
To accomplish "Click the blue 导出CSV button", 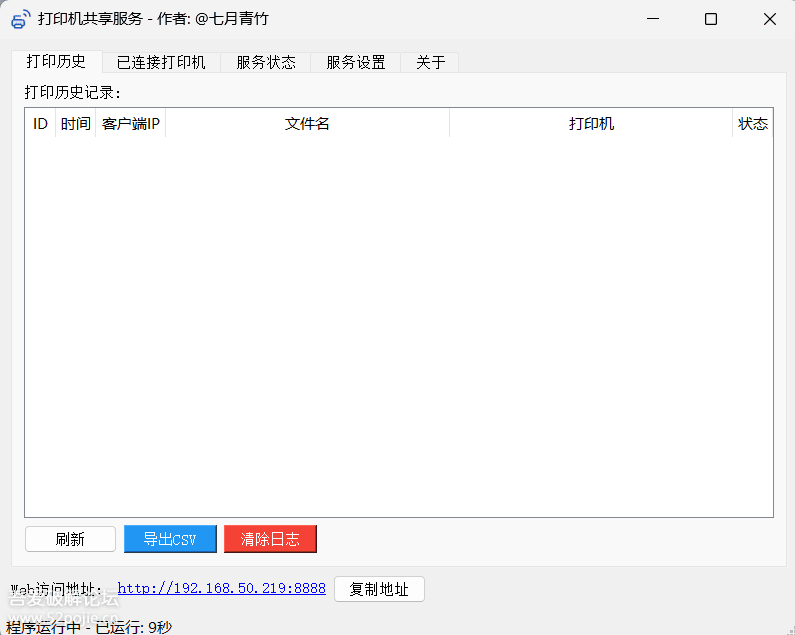I will [x=170, y=539].
